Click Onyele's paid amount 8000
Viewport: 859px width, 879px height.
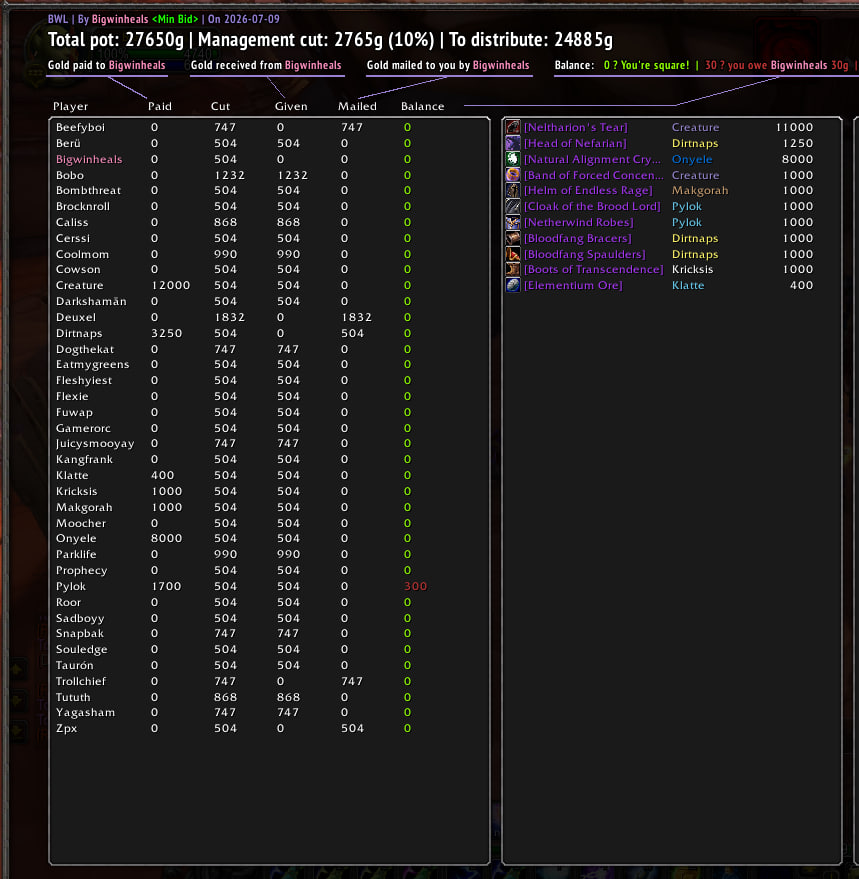(x=167, y=538)
